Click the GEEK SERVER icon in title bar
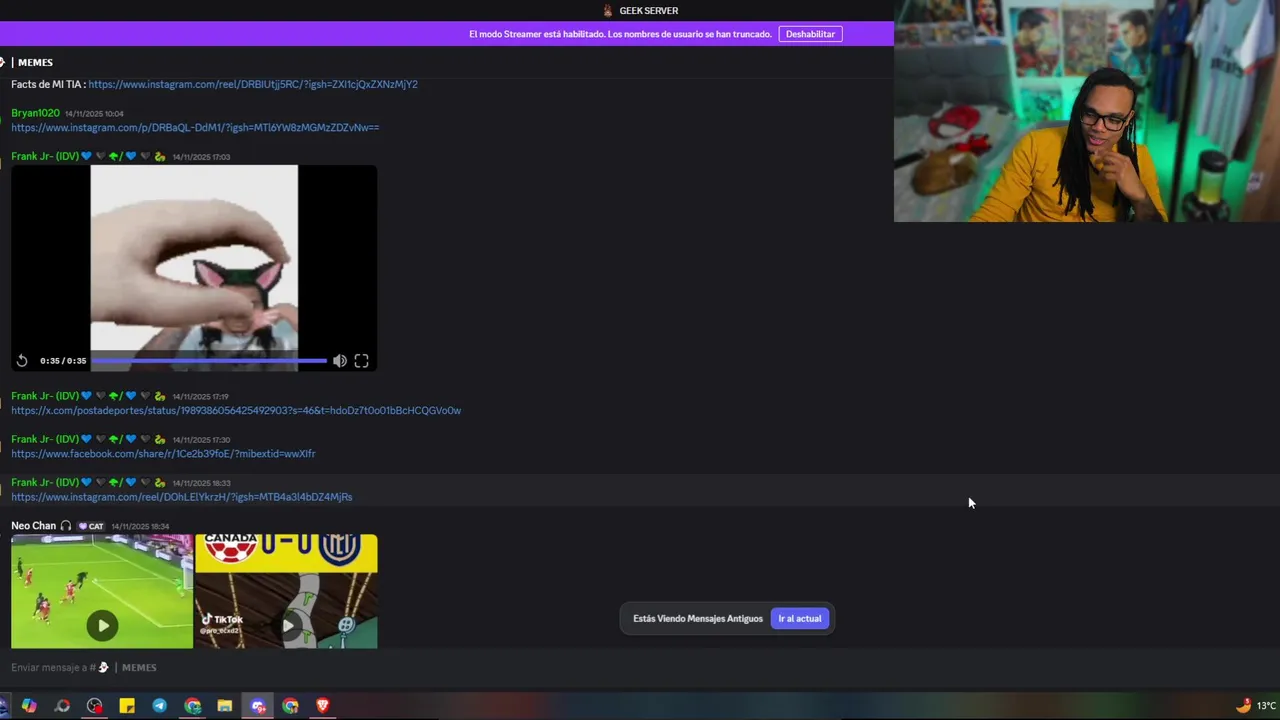Viewport: 1280px width, 720px height. pos(607,10)
